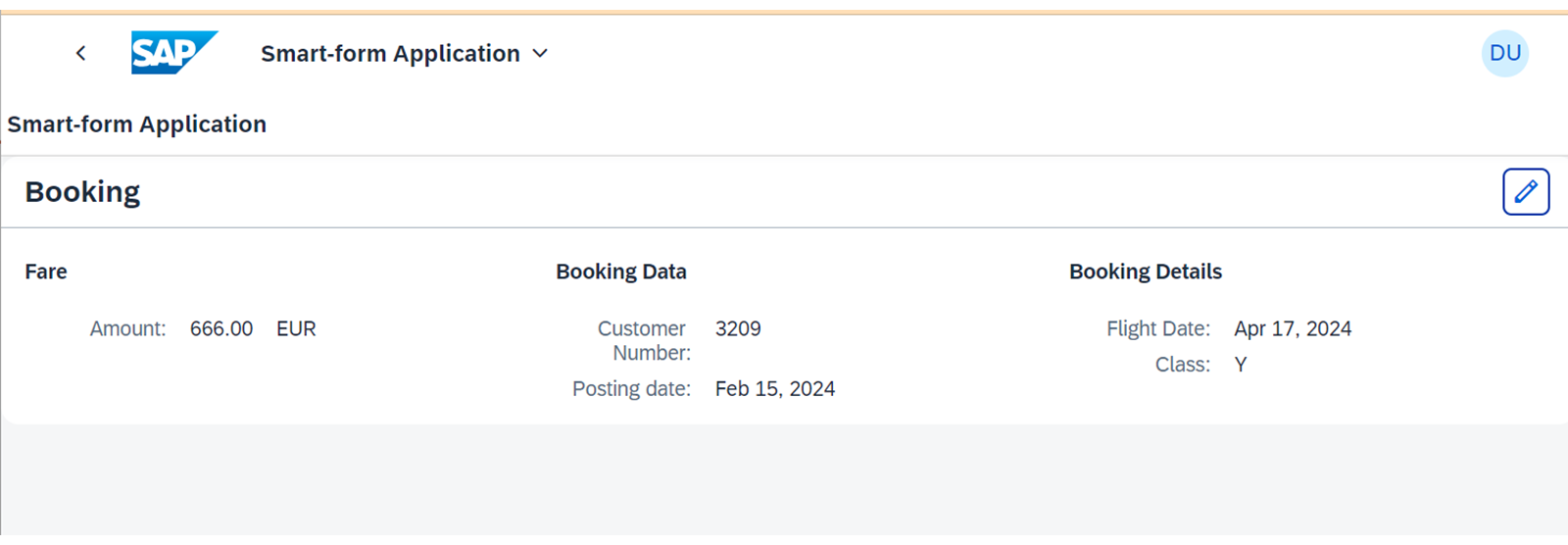Select the Fare group heading
Screen dimensions: 1568x545
tap(46, 272)
